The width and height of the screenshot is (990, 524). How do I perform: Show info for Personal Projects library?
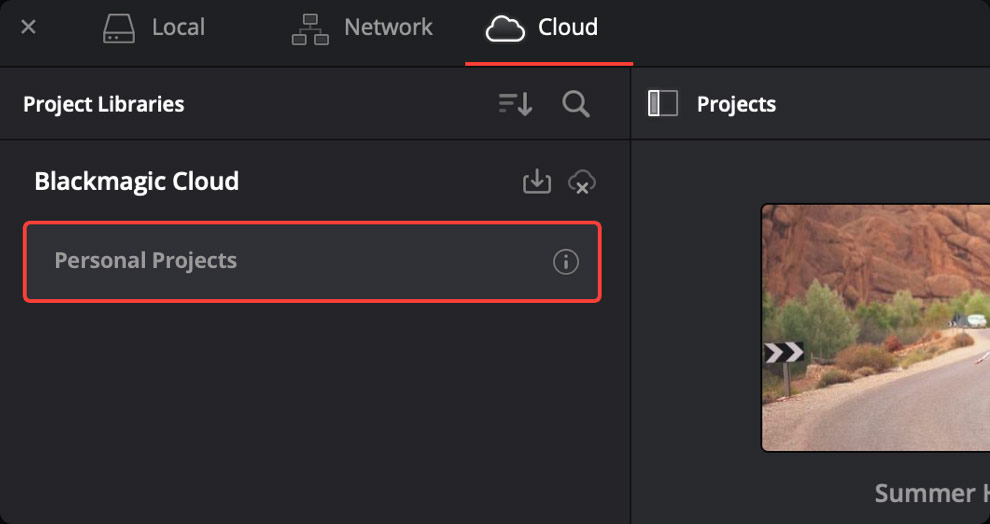tap(566, 261)
